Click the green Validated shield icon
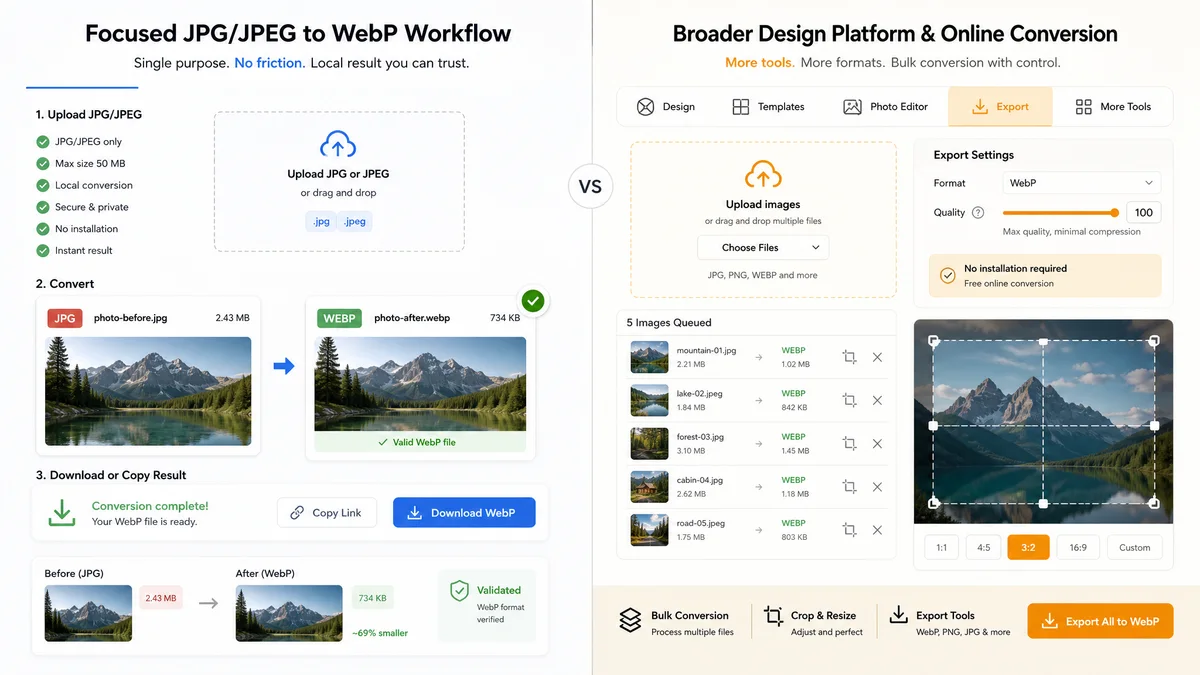Viewport: 1200px width, 675px height. (x=459, y=590)
